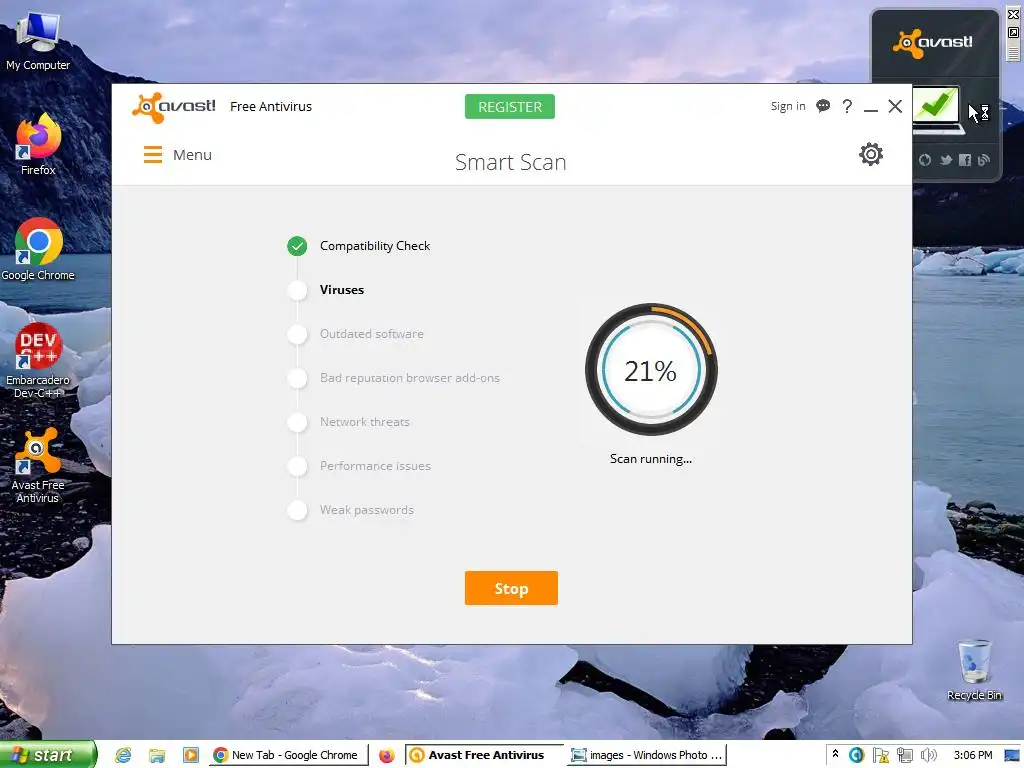Open Google Chrome desktop shortcut

click(38, 249)
